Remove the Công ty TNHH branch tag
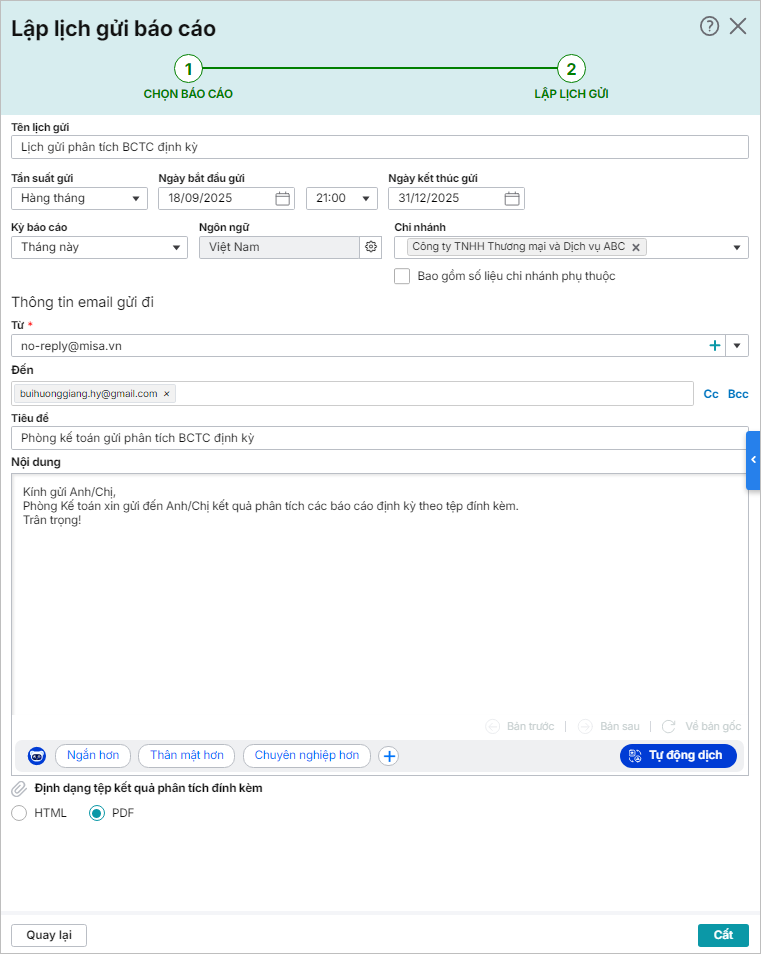761x954 pixels. point(635,247)
